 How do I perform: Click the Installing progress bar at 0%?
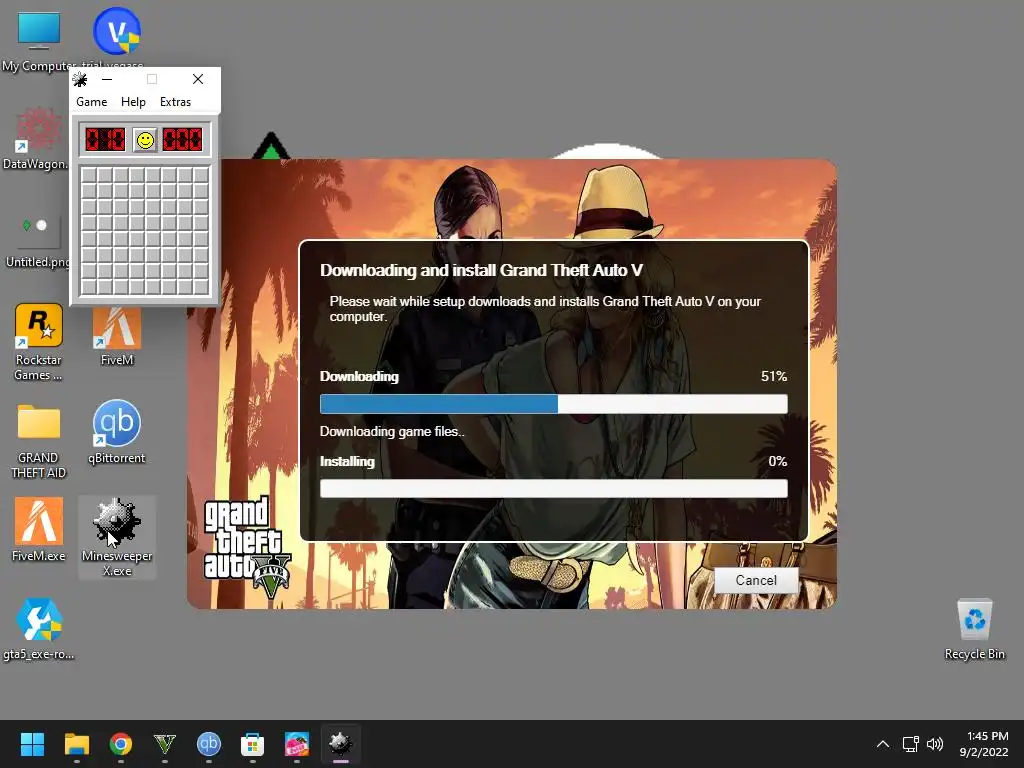[554, 488]
